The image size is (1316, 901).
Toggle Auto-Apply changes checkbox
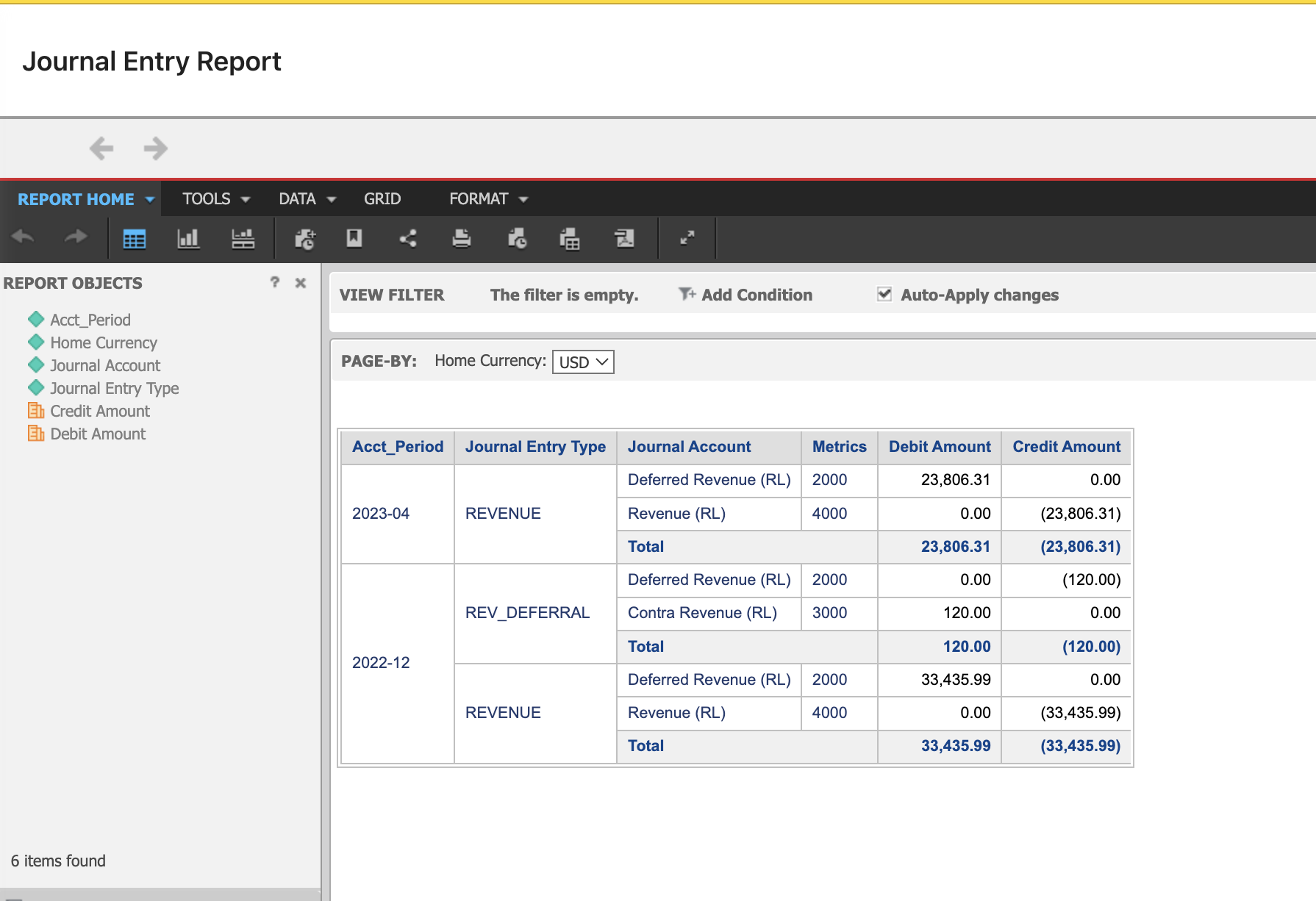coord(884,294)
